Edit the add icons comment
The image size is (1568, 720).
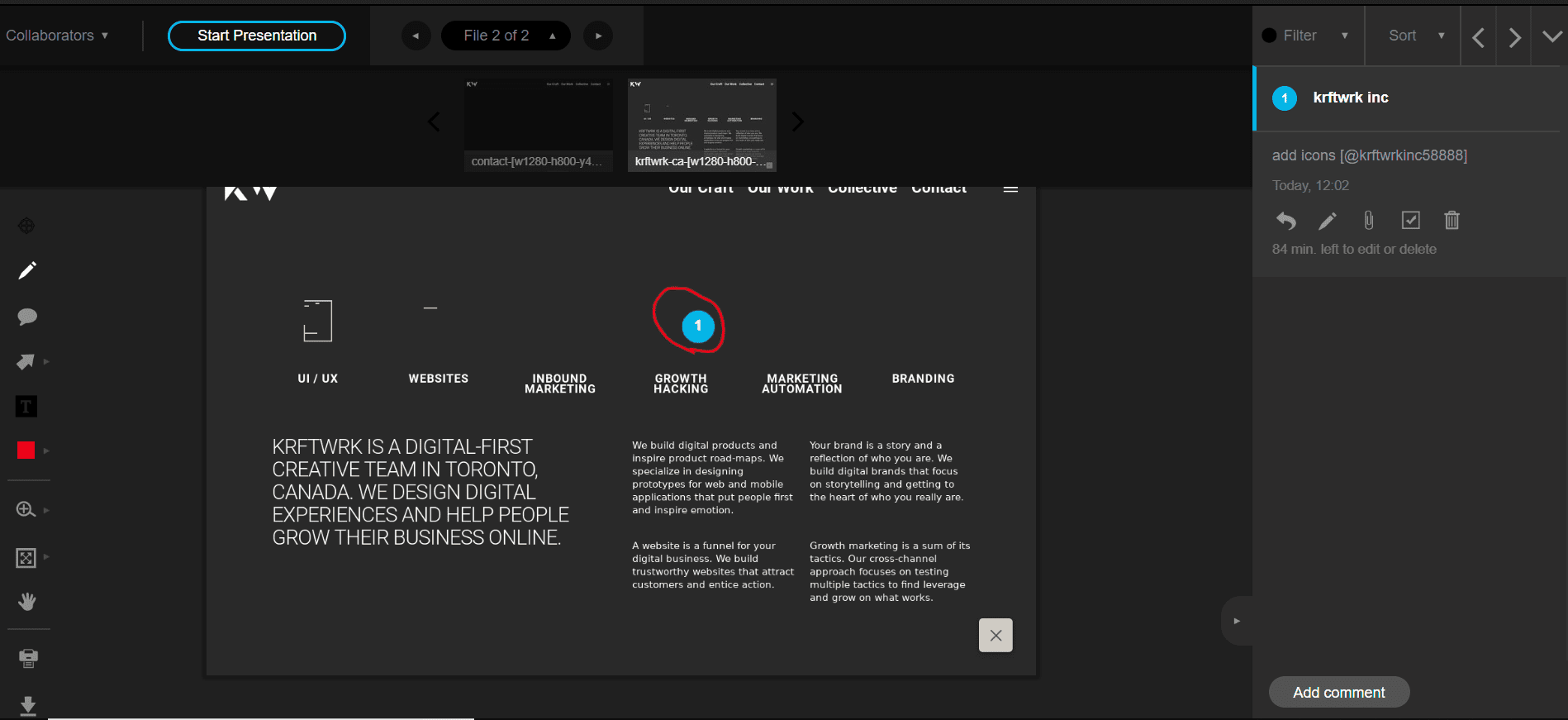pos(1328,221)
